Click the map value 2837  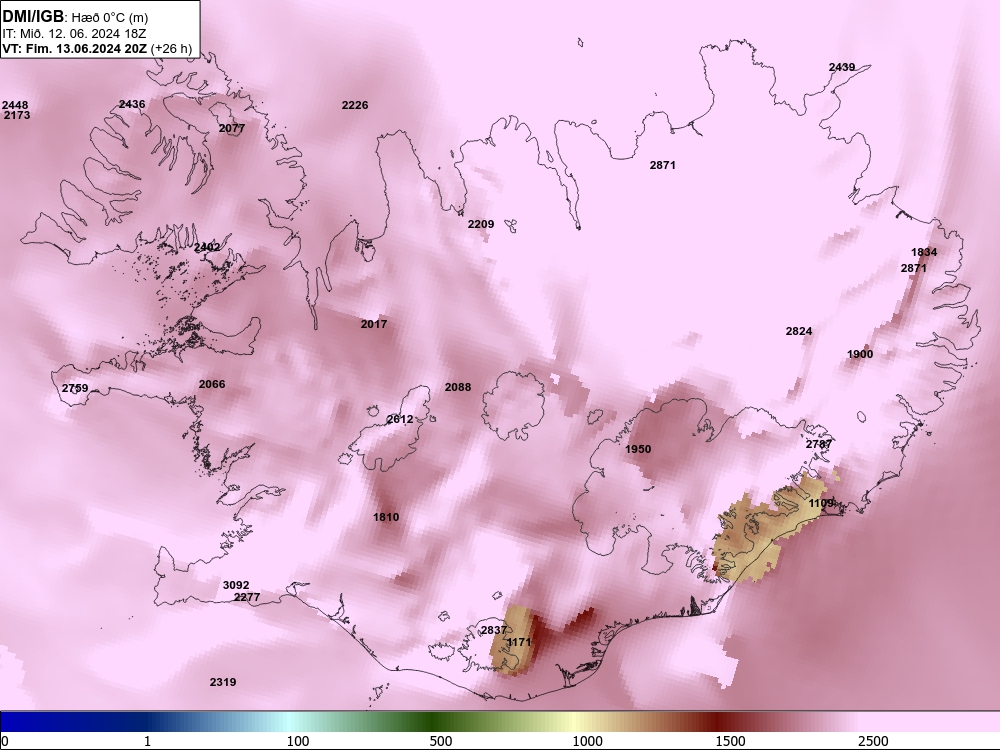tap(494, 630)
